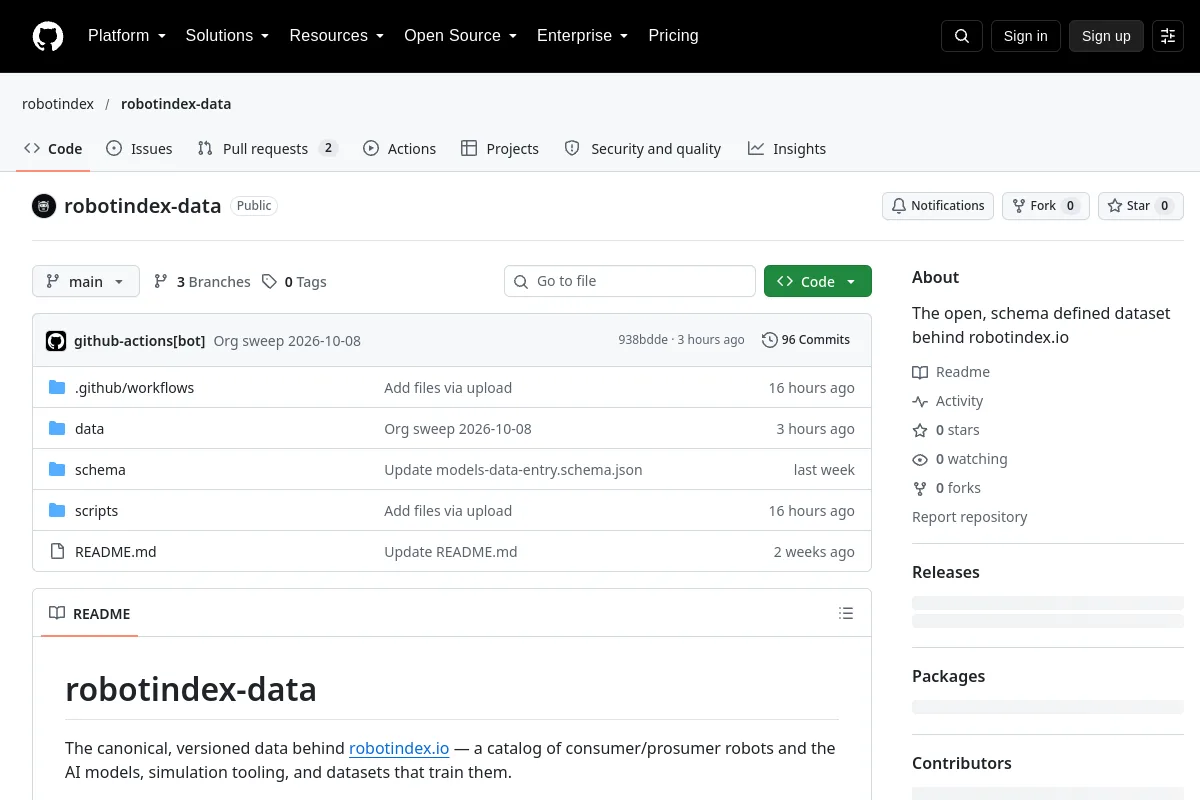1200x800 pixels.
Task: Open robotindex-data breadcrumb link
Action: click(176, 104)
